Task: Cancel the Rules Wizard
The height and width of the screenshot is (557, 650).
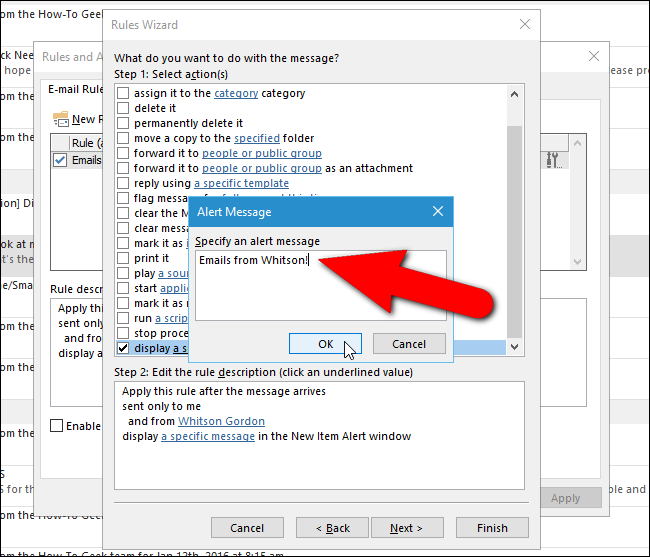Action: tap(247, 528)
